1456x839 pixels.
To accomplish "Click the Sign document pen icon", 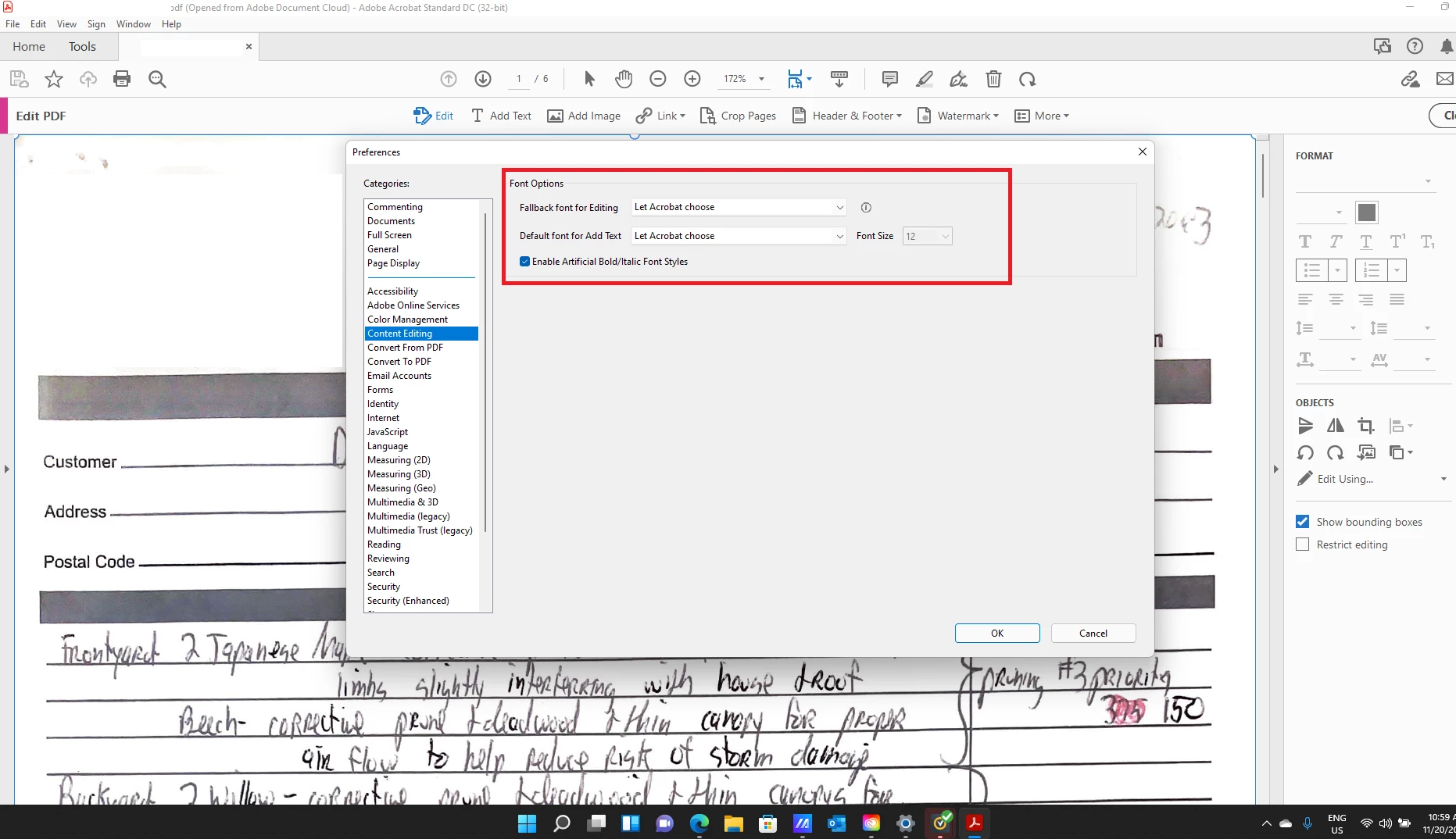I will (x=959, y=79).
